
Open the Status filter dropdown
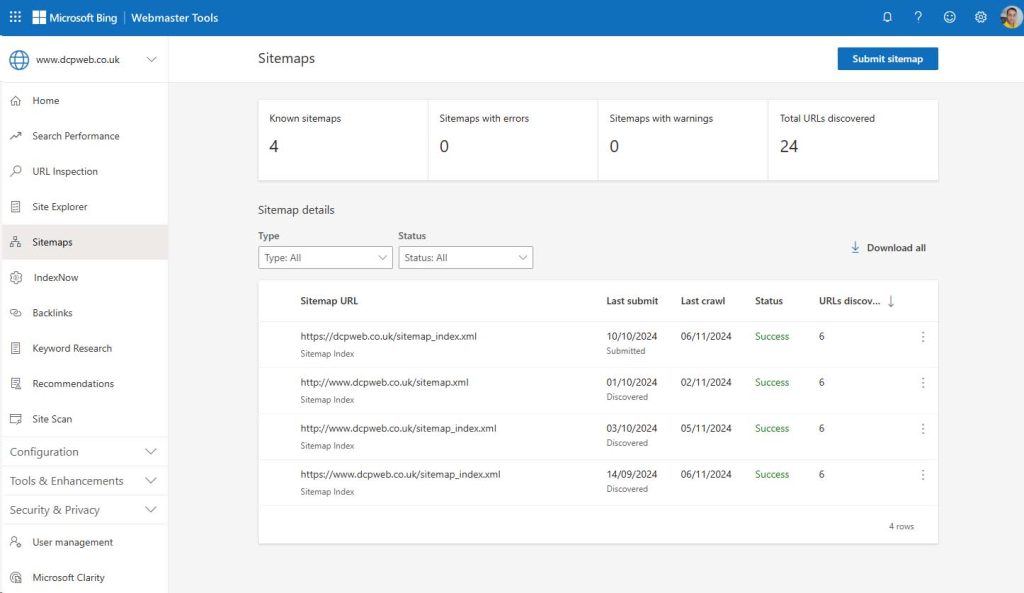coord(465,257)
